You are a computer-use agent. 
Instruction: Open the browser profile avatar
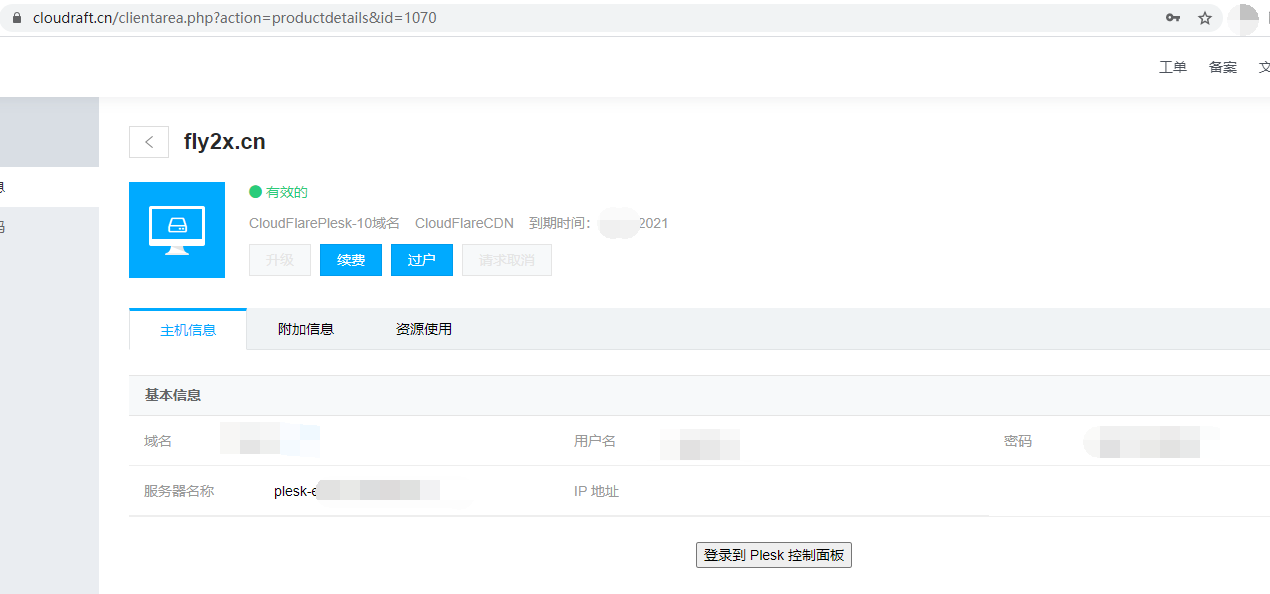[x=1242, y=18]
